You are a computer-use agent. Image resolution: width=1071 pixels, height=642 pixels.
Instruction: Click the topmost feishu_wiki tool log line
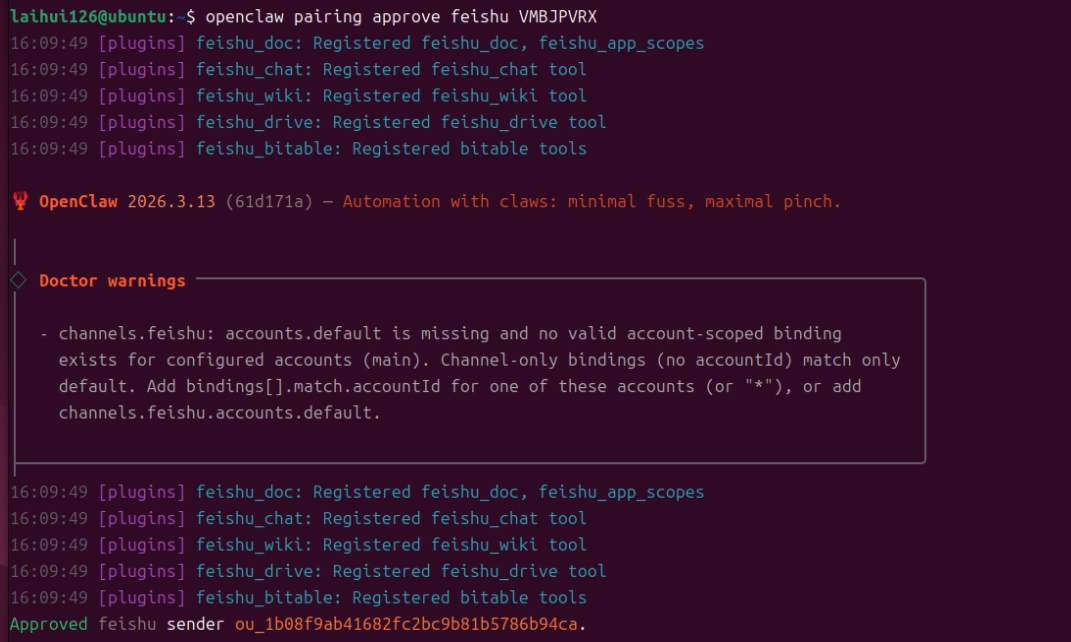tap(391, 96)
